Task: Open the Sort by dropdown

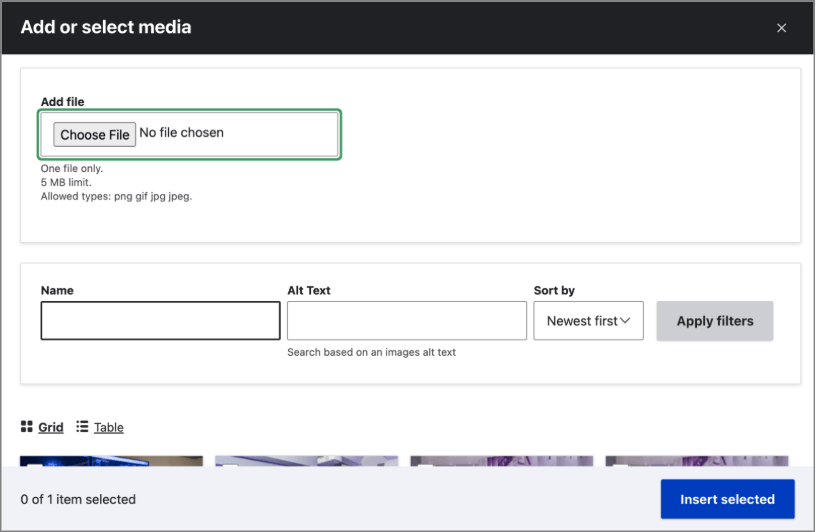Action: [x=588, y=321]
